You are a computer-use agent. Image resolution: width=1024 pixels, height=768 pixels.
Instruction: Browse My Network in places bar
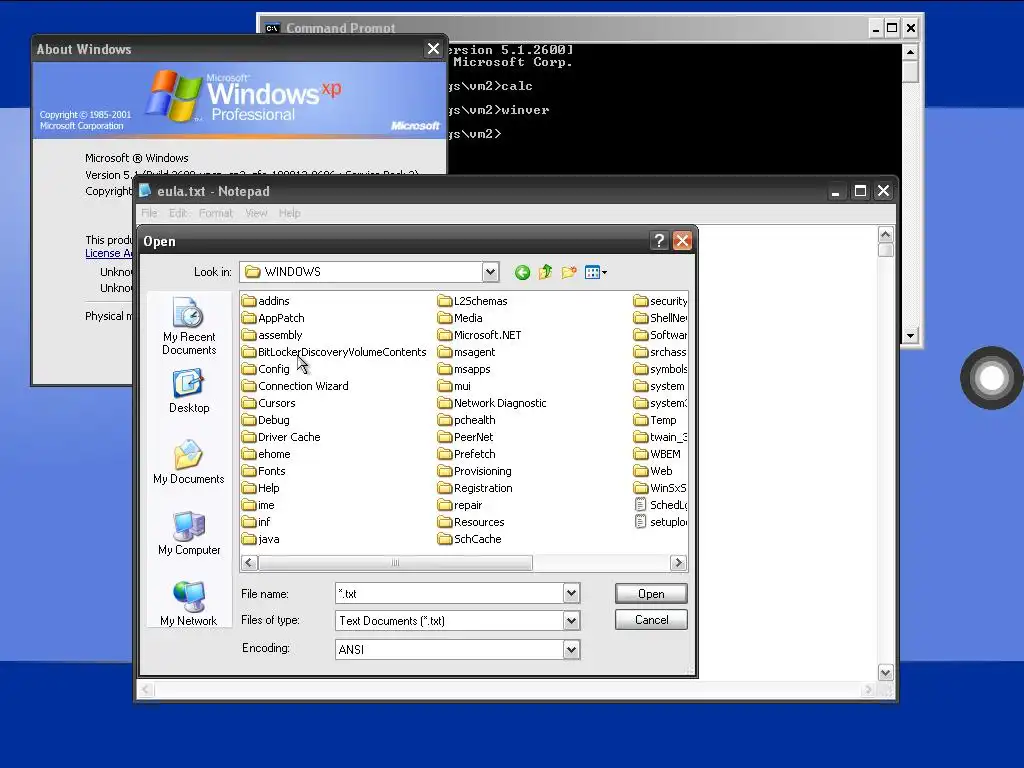tap(189, 604)
